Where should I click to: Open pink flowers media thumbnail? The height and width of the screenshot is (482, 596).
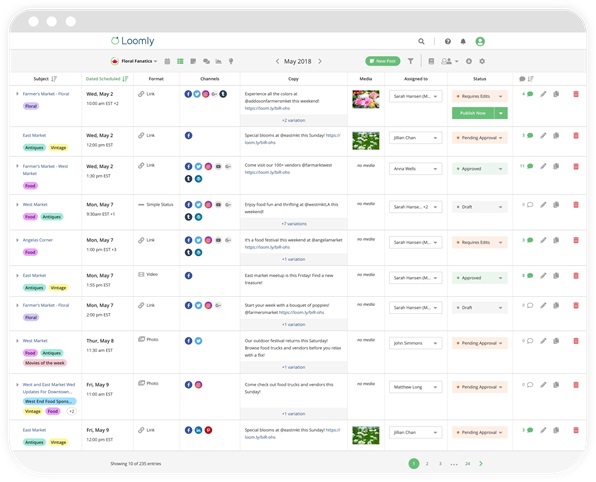[x=366, y=99]
